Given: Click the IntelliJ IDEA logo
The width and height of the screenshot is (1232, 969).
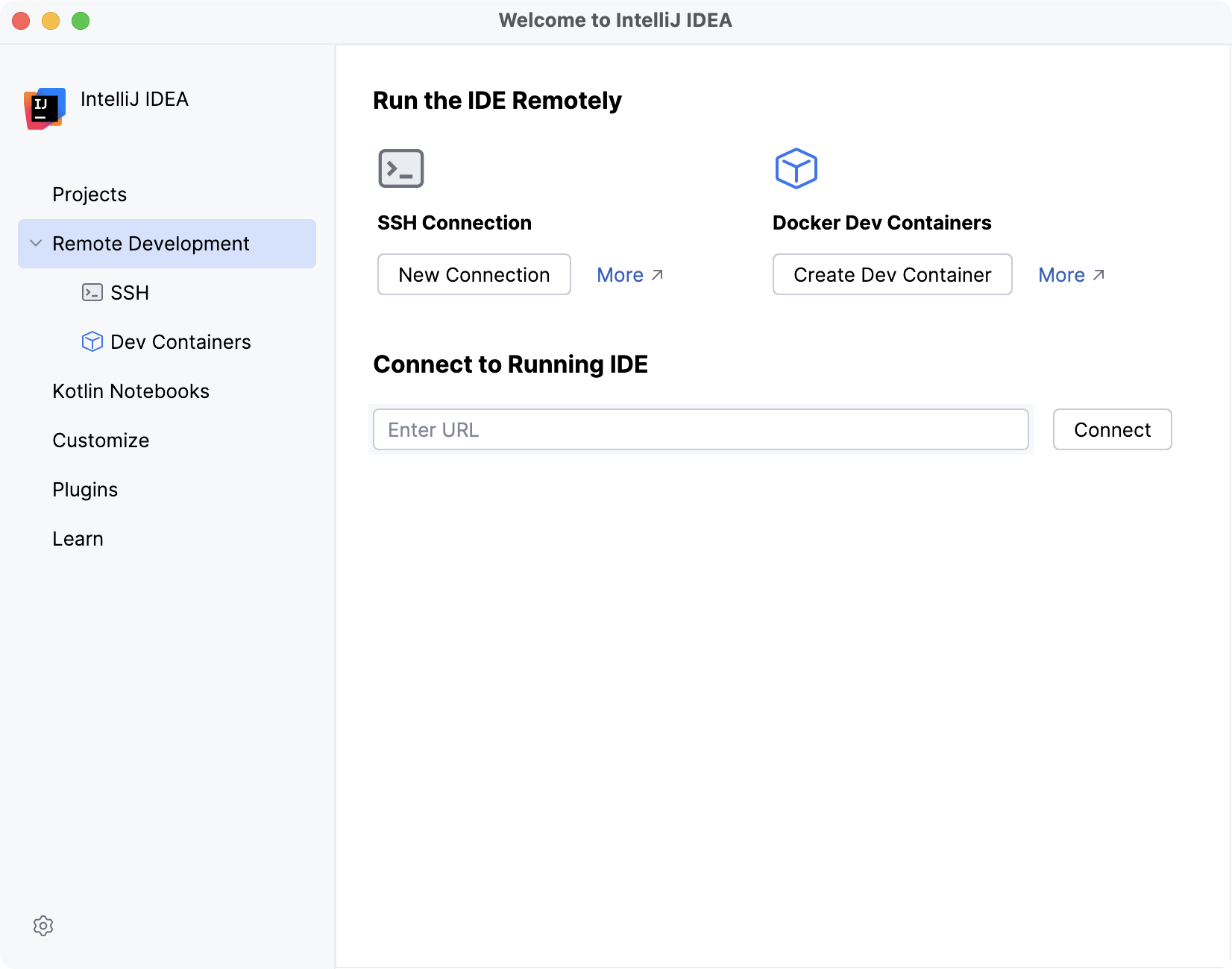Looking at the screenshot, I should click(43, 108).
